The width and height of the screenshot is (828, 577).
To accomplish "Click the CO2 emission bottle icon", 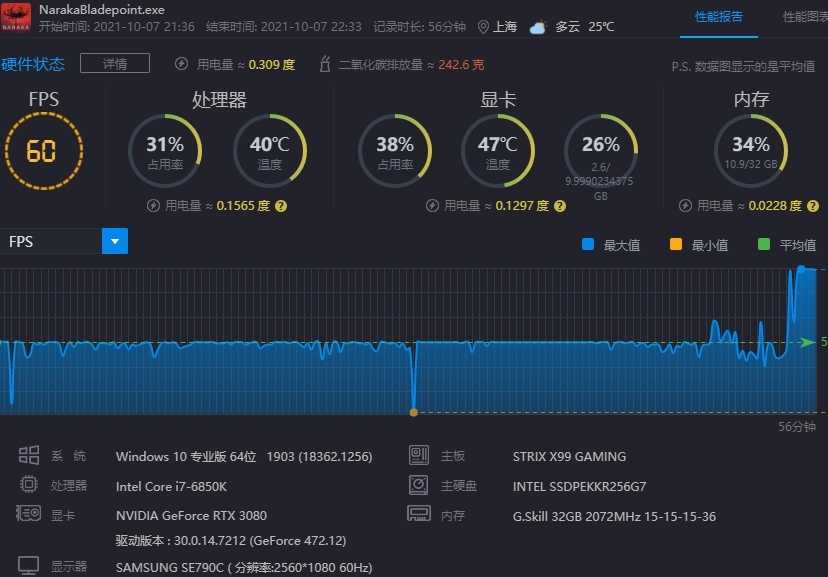I will (x=325, y=64).
